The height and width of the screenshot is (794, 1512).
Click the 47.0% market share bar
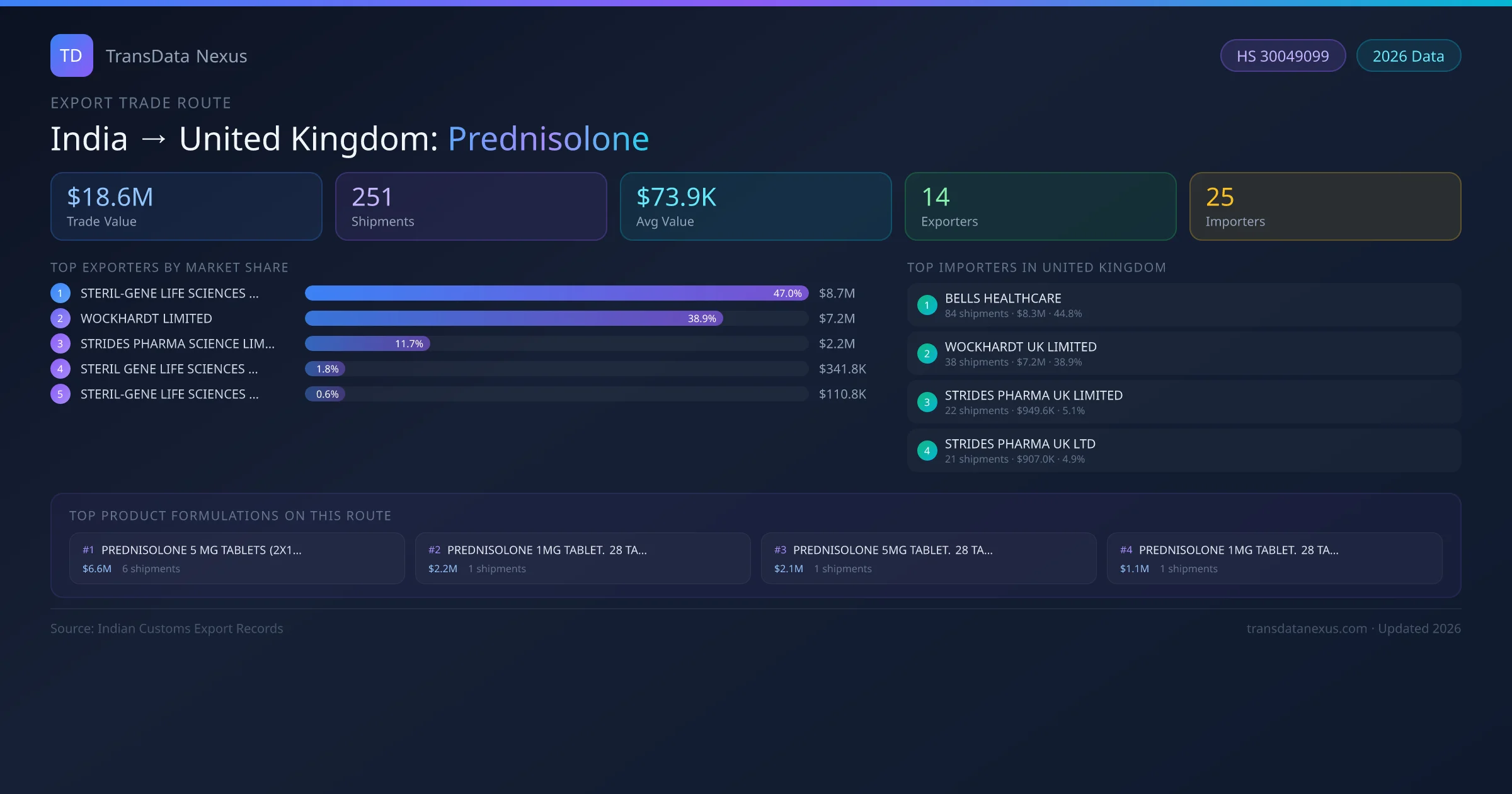tap(556, 293)
